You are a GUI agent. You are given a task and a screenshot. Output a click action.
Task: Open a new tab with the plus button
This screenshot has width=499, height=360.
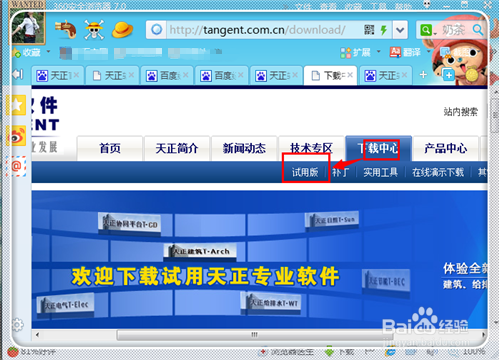(423, 75)
